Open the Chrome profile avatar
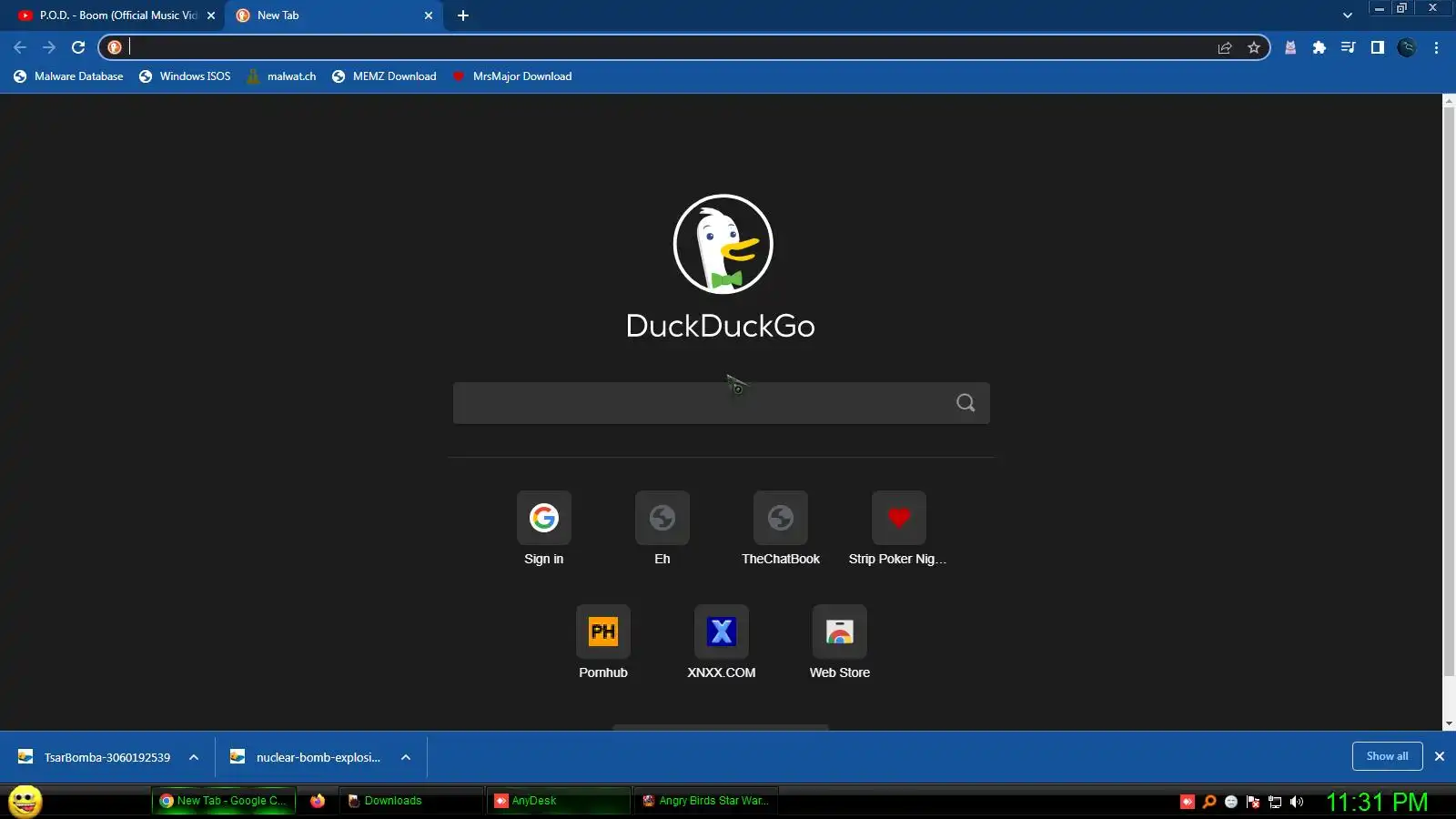1456x819 pixels. (x=1407, y=47)
